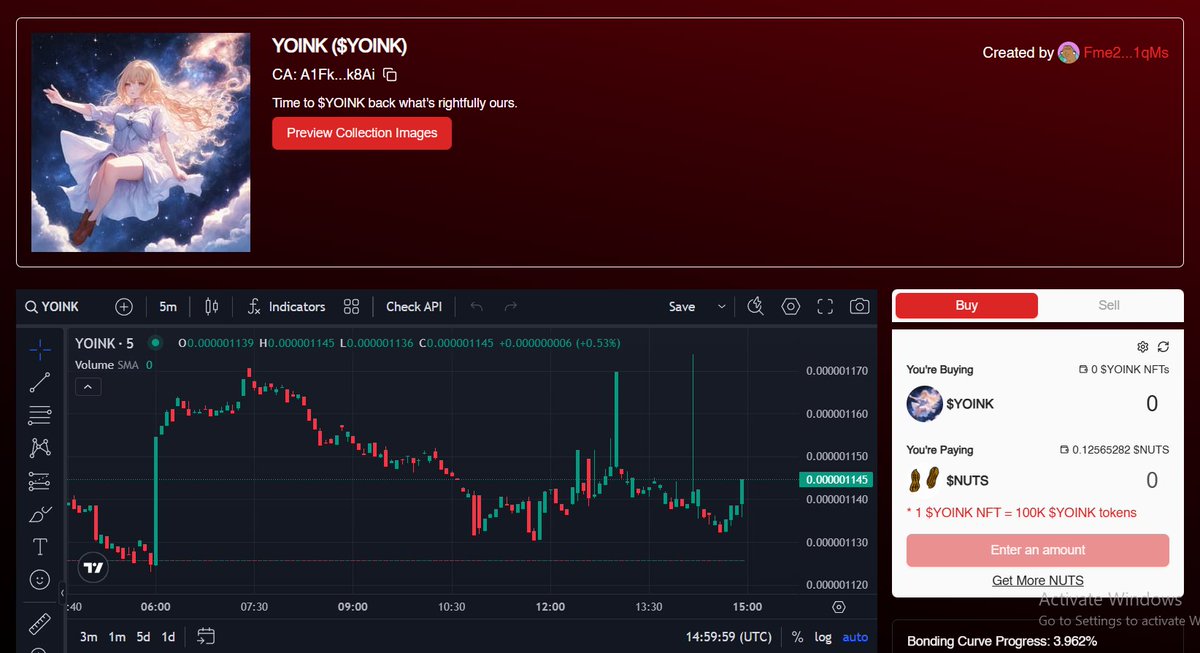
Task: Click the 0 $YOINK NFTs balance
Action: [x=1124, y=370]
